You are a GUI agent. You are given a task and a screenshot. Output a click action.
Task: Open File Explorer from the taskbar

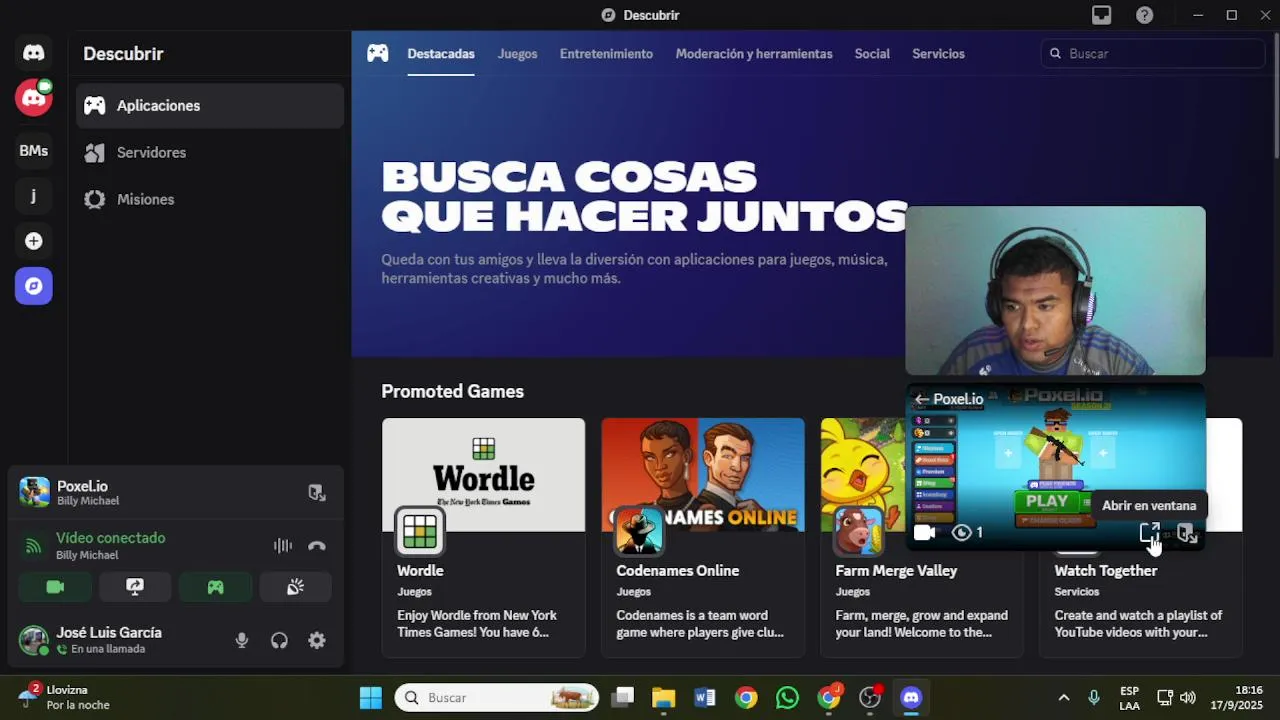click(x=663, y=697)
